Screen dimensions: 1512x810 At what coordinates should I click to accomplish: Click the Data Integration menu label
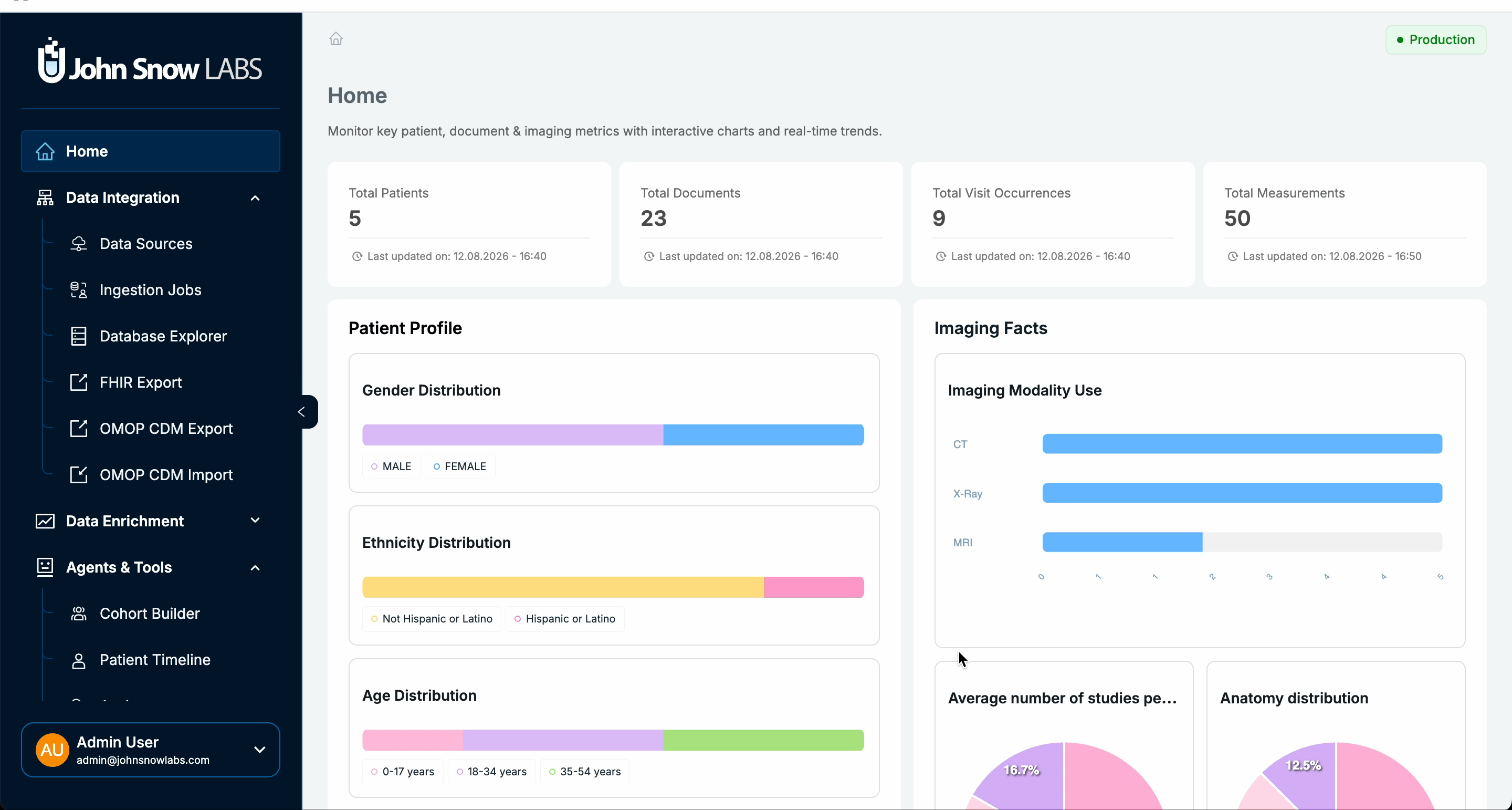(x=123, y=198)
